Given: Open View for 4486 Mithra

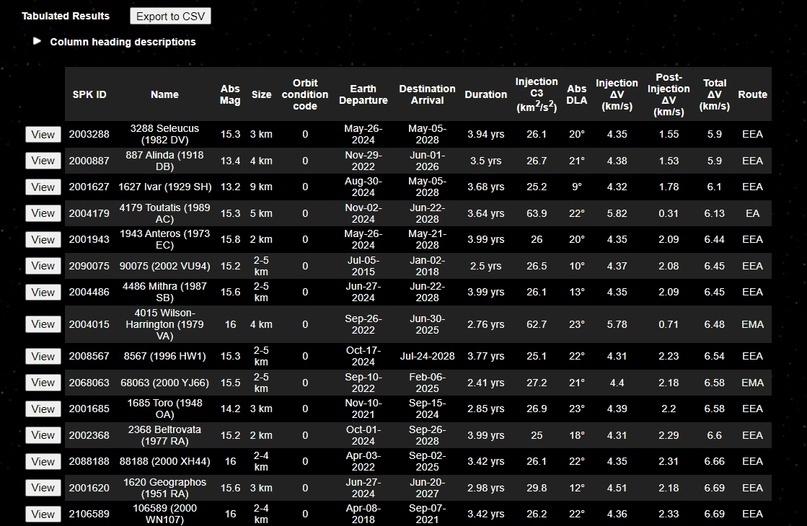Looking at the screenshot, I should pos(43,292).
